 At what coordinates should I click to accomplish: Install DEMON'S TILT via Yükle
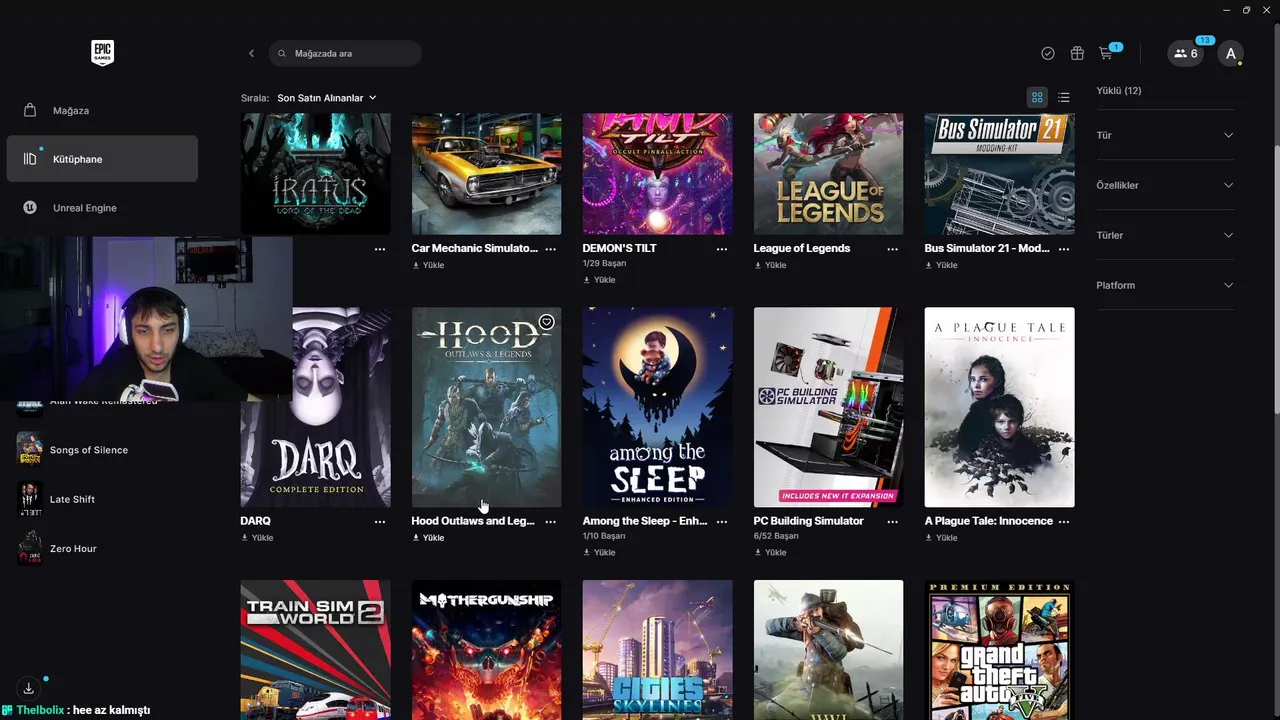coord(599,280)
